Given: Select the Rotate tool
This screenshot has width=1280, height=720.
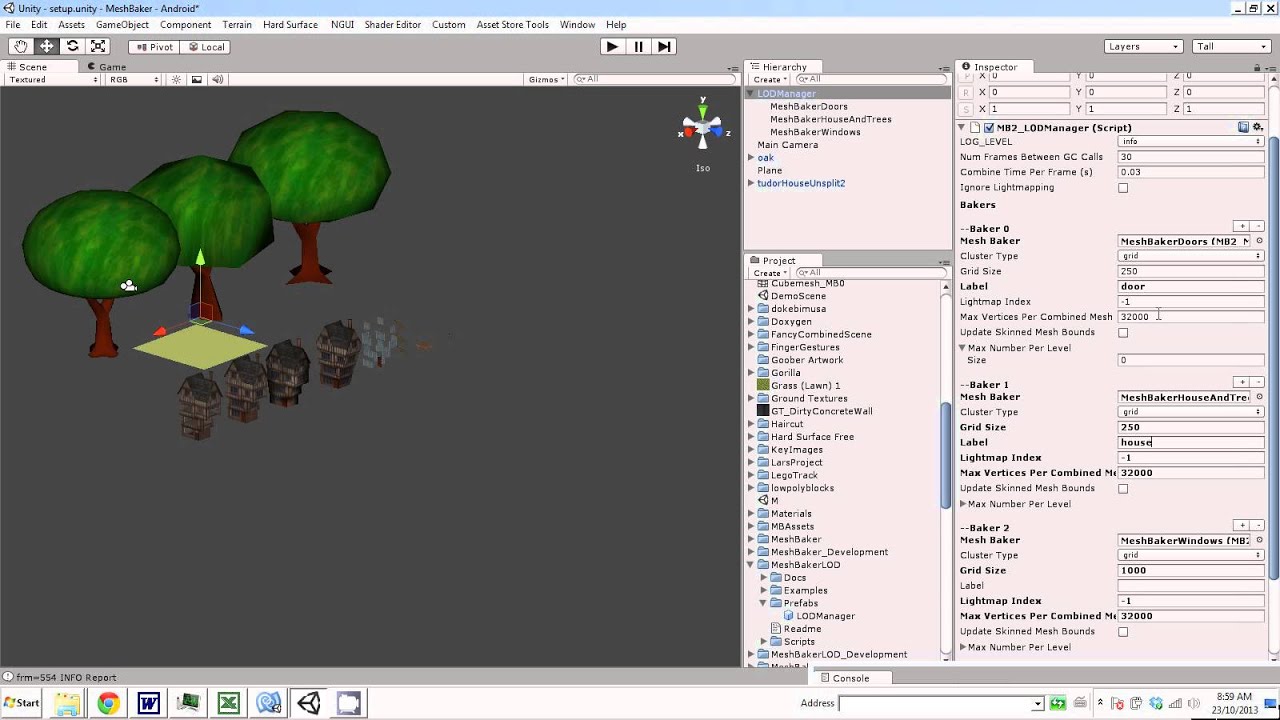Looking at the screenshot, I should click(72, 46).
